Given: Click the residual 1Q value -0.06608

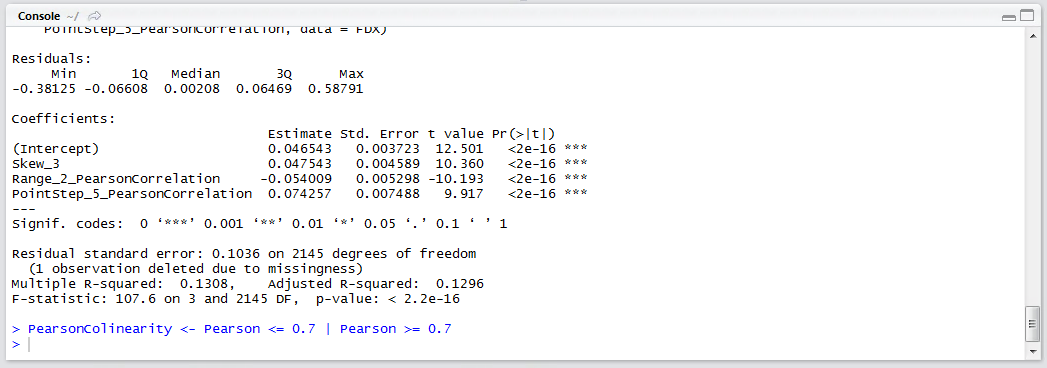Looking at the screenshot, I should pyautogui.click(x=116, y=89).
